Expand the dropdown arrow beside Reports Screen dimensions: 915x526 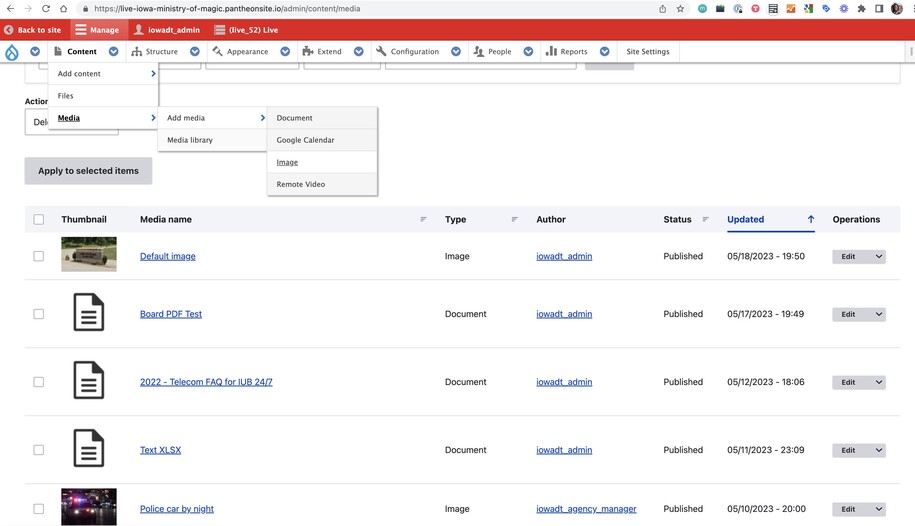pyautogui.click(x=605, y=52)
